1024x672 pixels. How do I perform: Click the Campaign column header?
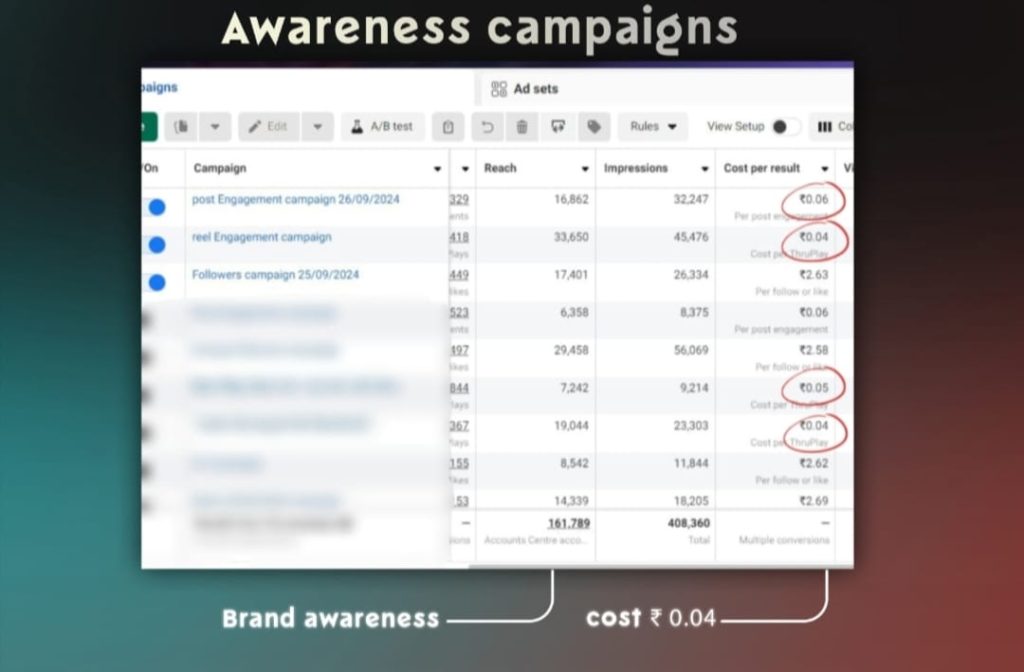[x=220, y=168]
